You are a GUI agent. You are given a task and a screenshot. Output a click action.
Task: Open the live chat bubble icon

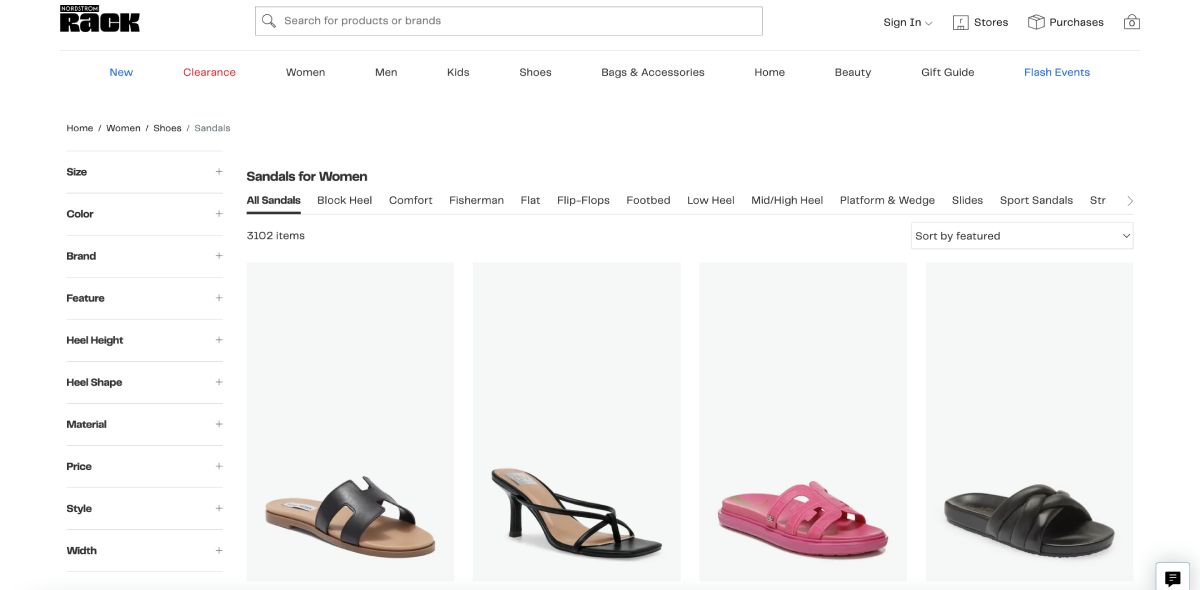[x=1173, y=578]
